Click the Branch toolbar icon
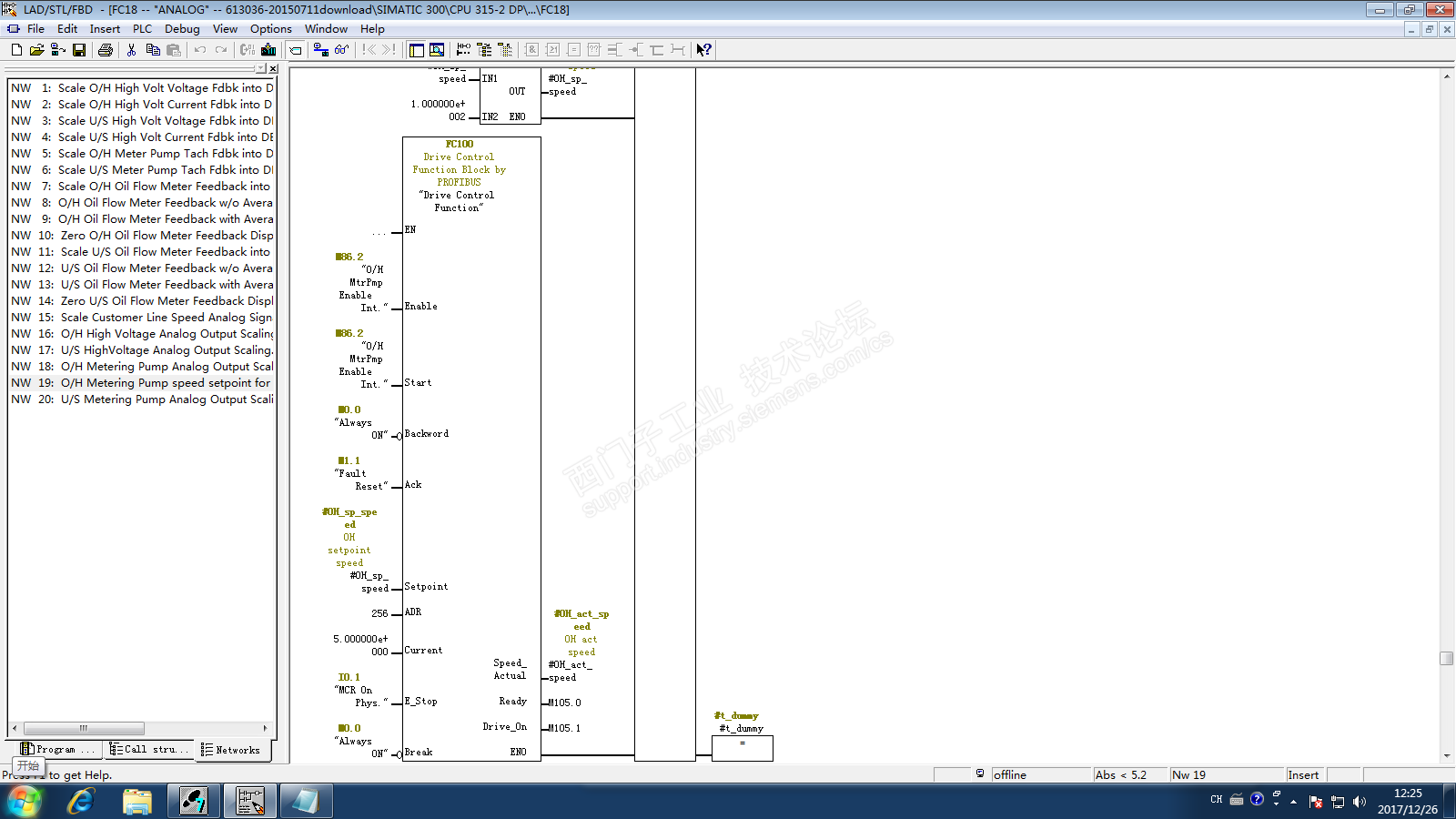 [657, 50]
